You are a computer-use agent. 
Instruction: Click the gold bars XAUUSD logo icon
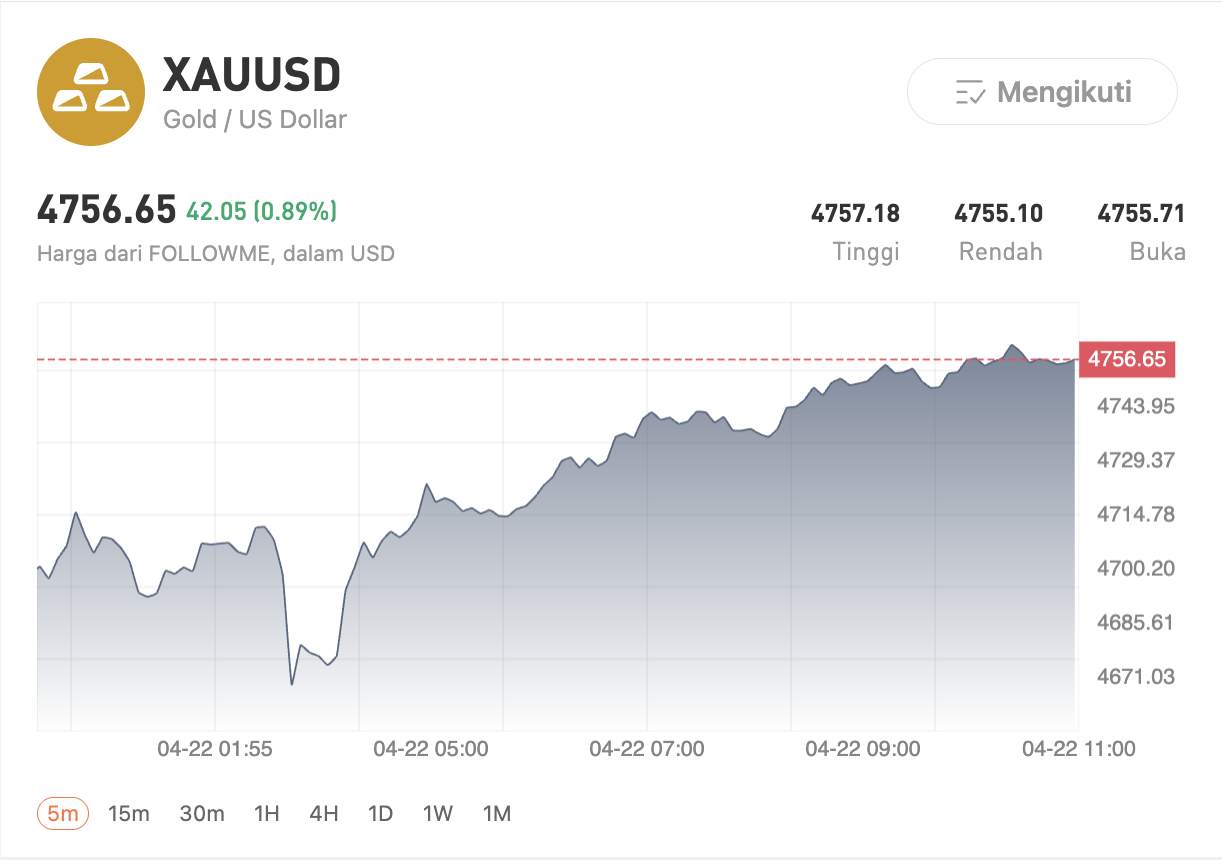tap(91, 91)
